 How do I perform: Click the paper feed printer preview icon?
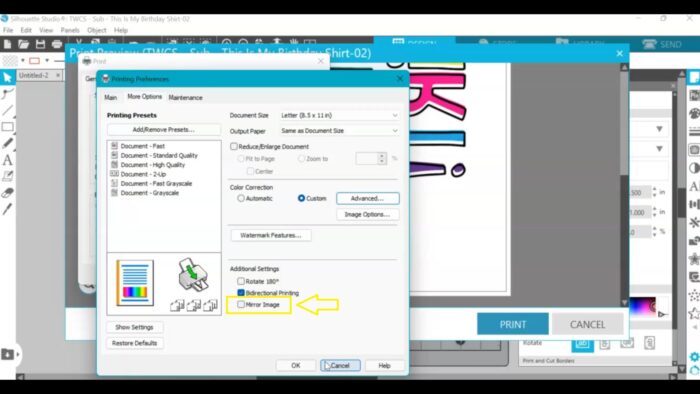[193, 274]
